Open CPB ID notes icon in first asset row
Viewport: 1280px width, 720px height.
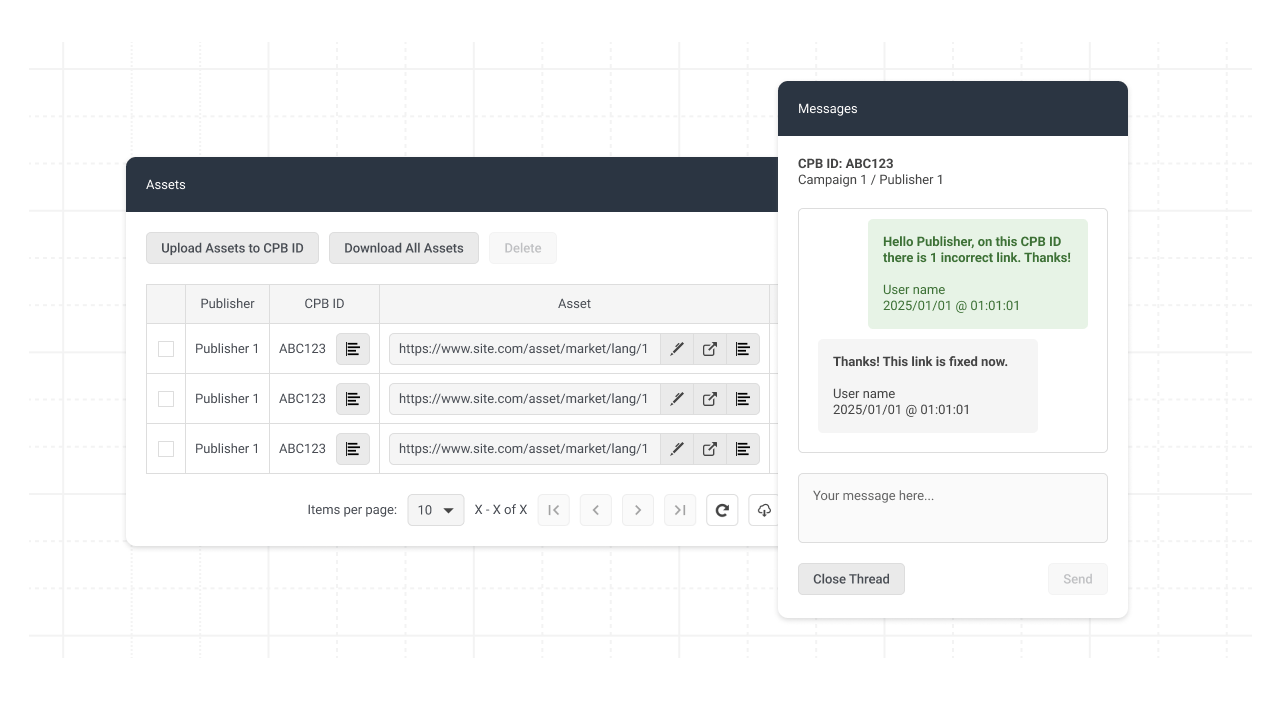coord(353,349)
